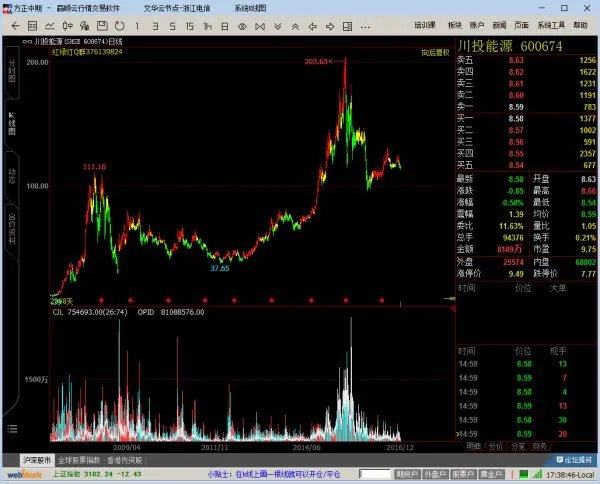Open the 帮助 menu

coord(580,25)
